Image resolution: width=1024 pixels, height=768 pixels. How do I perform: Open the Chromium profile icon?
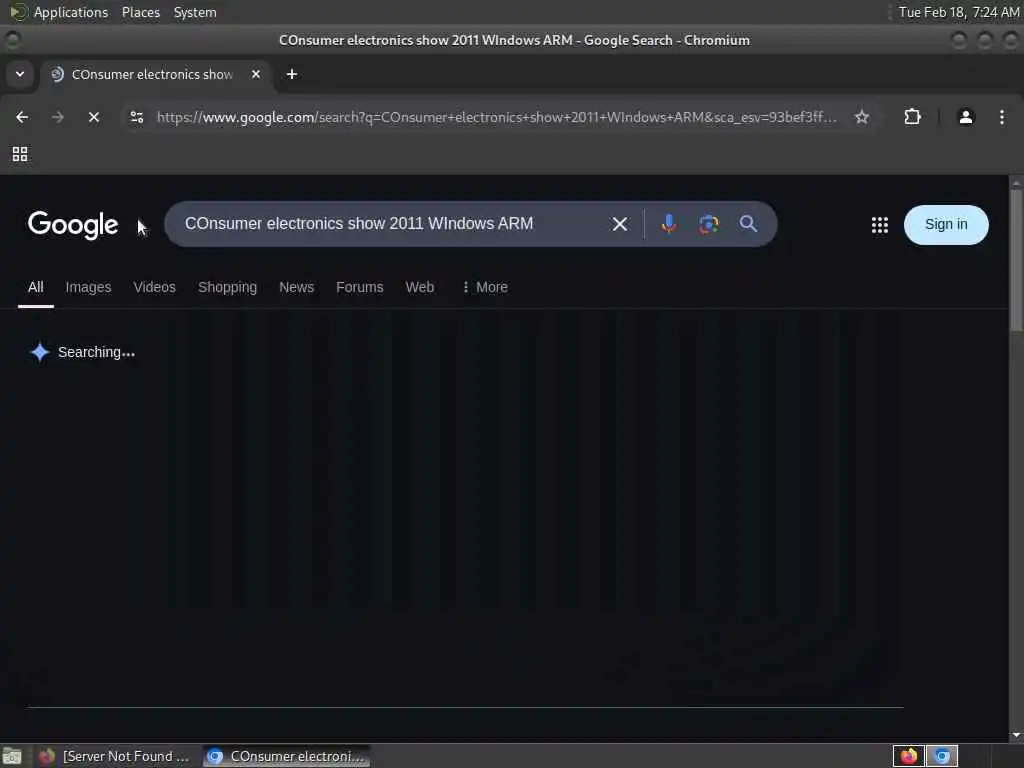[966, 117]
